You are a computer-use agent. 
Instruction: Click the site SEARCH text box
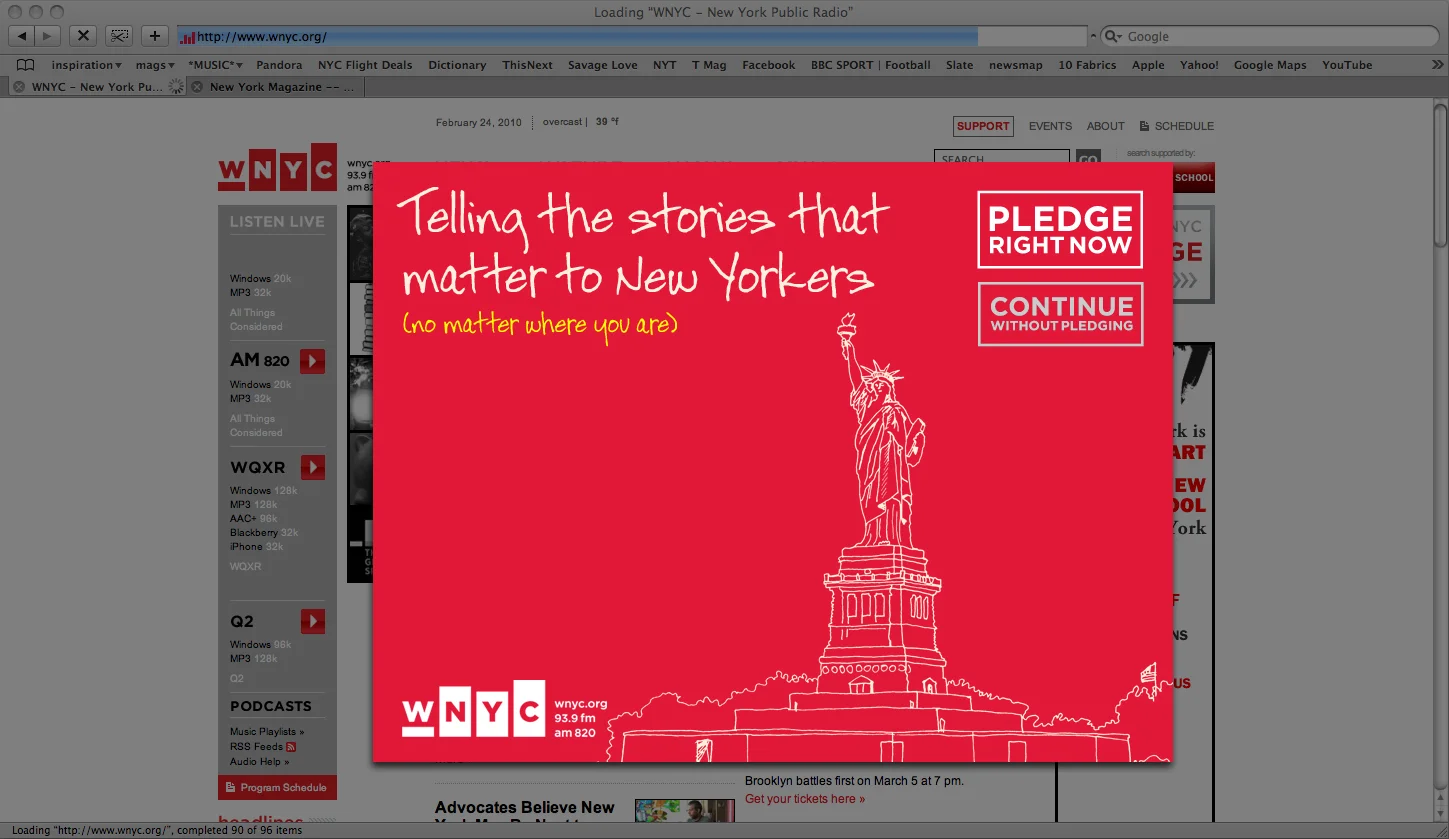[1002, 156]
